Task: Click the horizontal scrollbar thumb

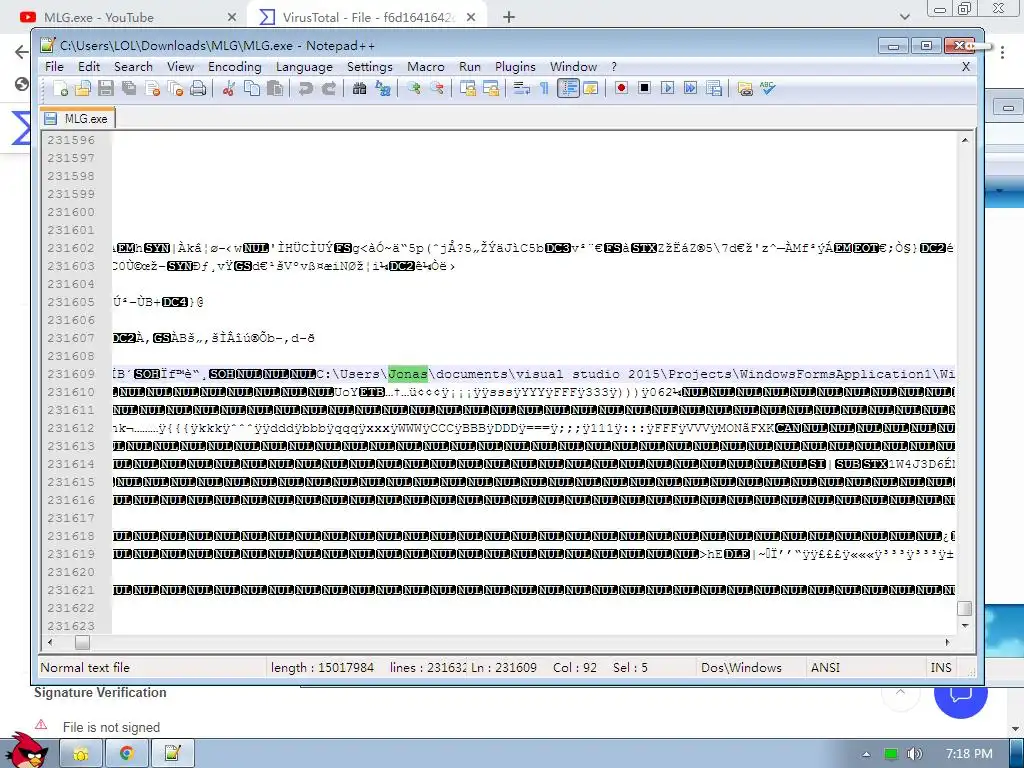Action: 82,642
